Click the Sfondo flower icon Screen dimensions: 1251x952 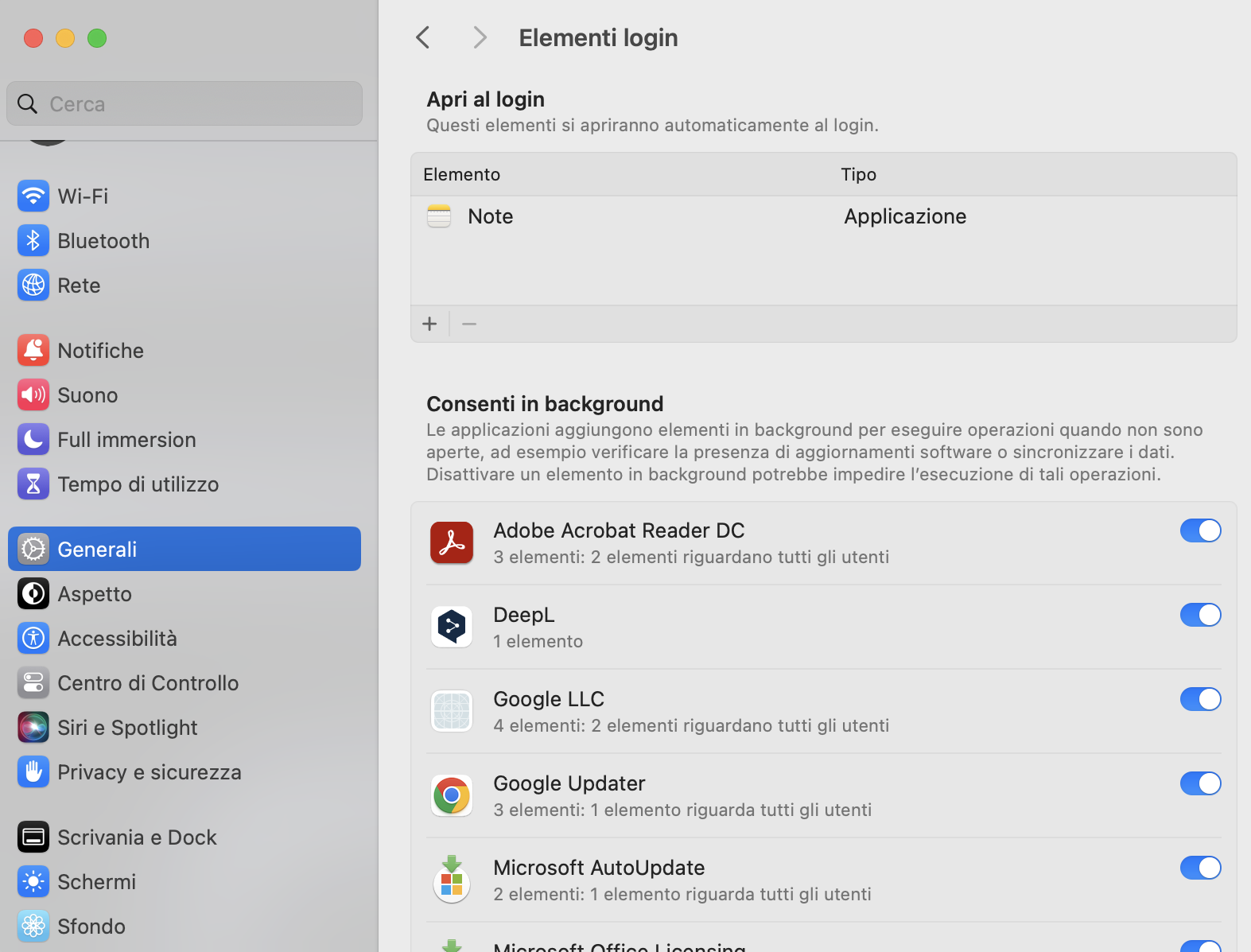pyautogui.click(x=33, y=926)
